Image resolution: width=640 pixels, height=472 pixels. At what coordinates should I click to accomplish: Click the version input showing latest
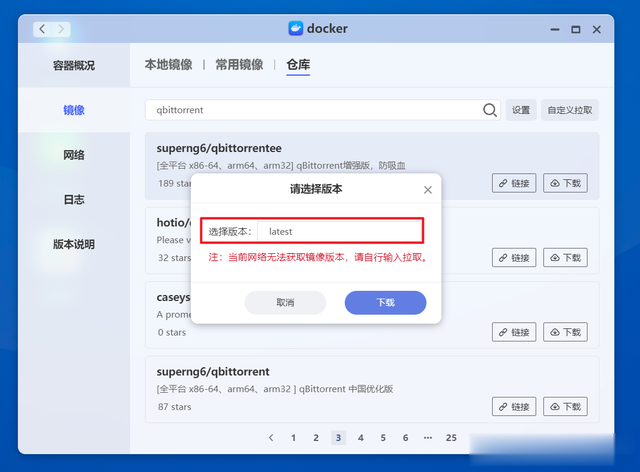(340, 232)
